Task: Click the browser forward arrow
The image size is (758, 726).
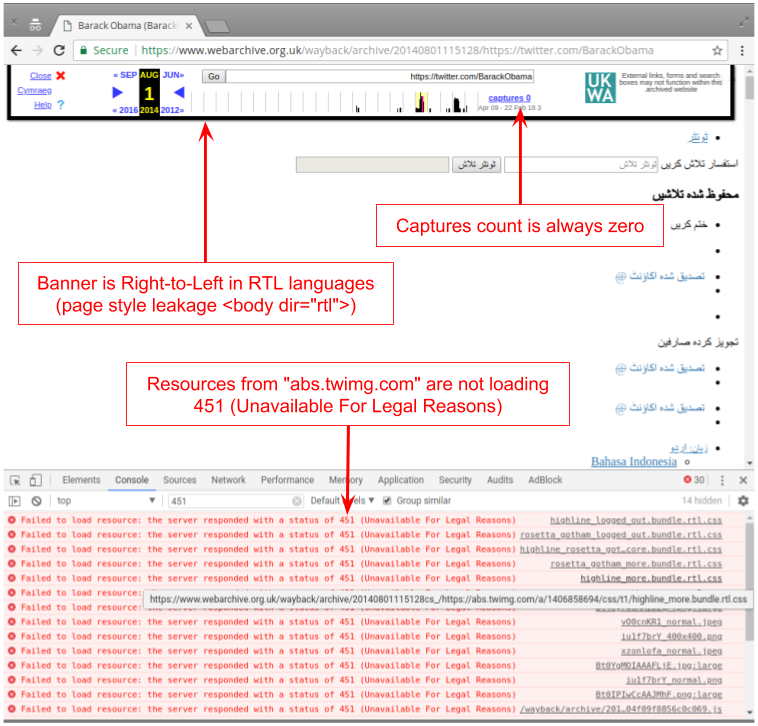Action: click(x=38, y=50)
